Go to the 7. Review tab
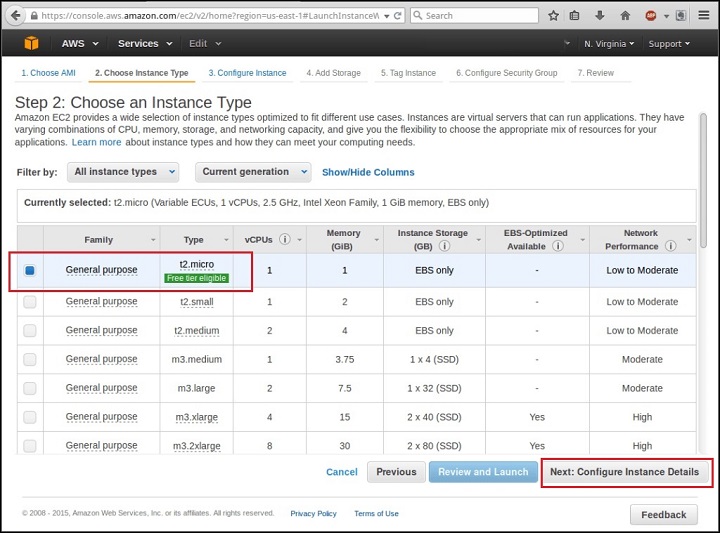720x533 pixels. click(596, 73)
